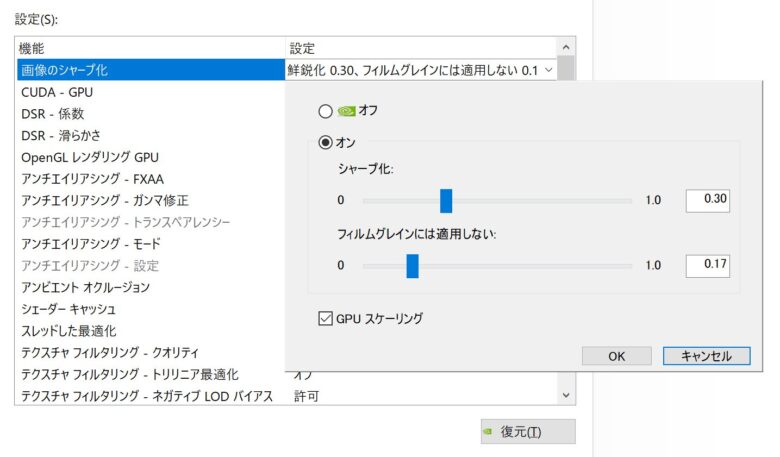Click the シャープ化 slider handle
The image size is (780, 457).
(446, 201)
